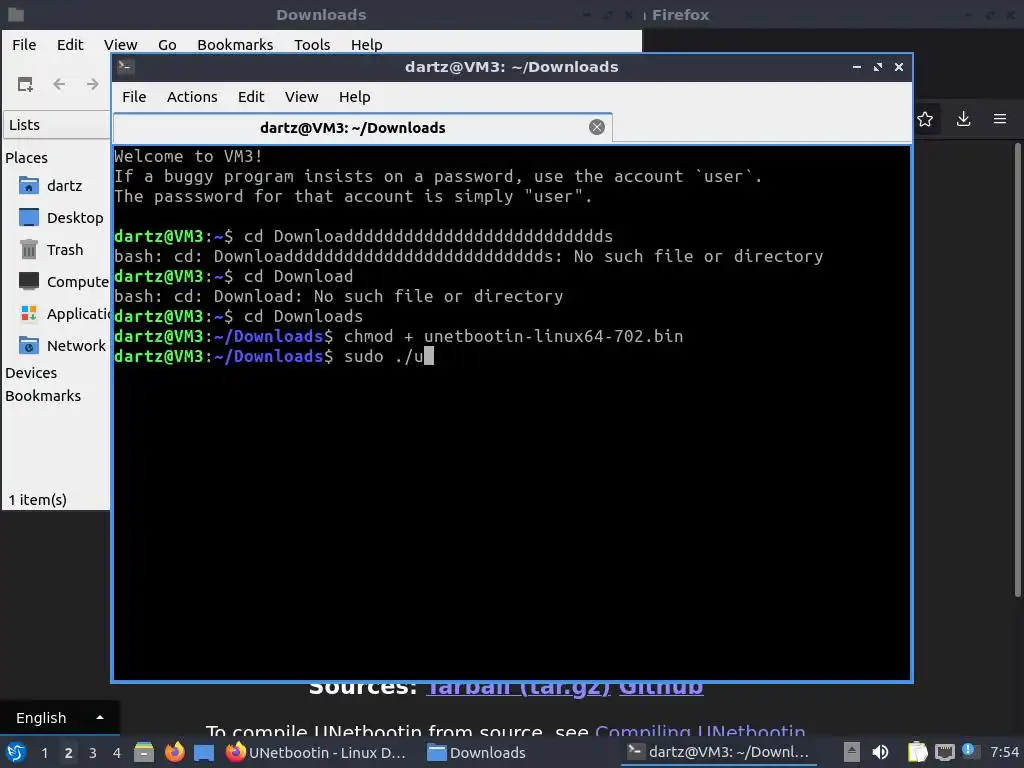
Task: Open the Lubuntu start menu bird icon
Action: pos(15,752)
